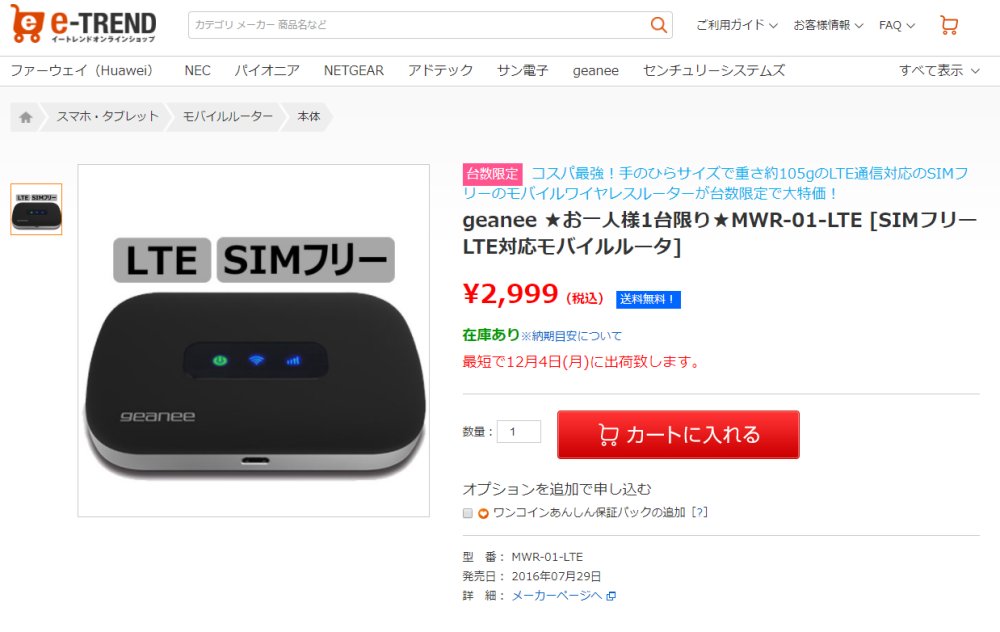Select the geanee maker tab

(596, 71)
